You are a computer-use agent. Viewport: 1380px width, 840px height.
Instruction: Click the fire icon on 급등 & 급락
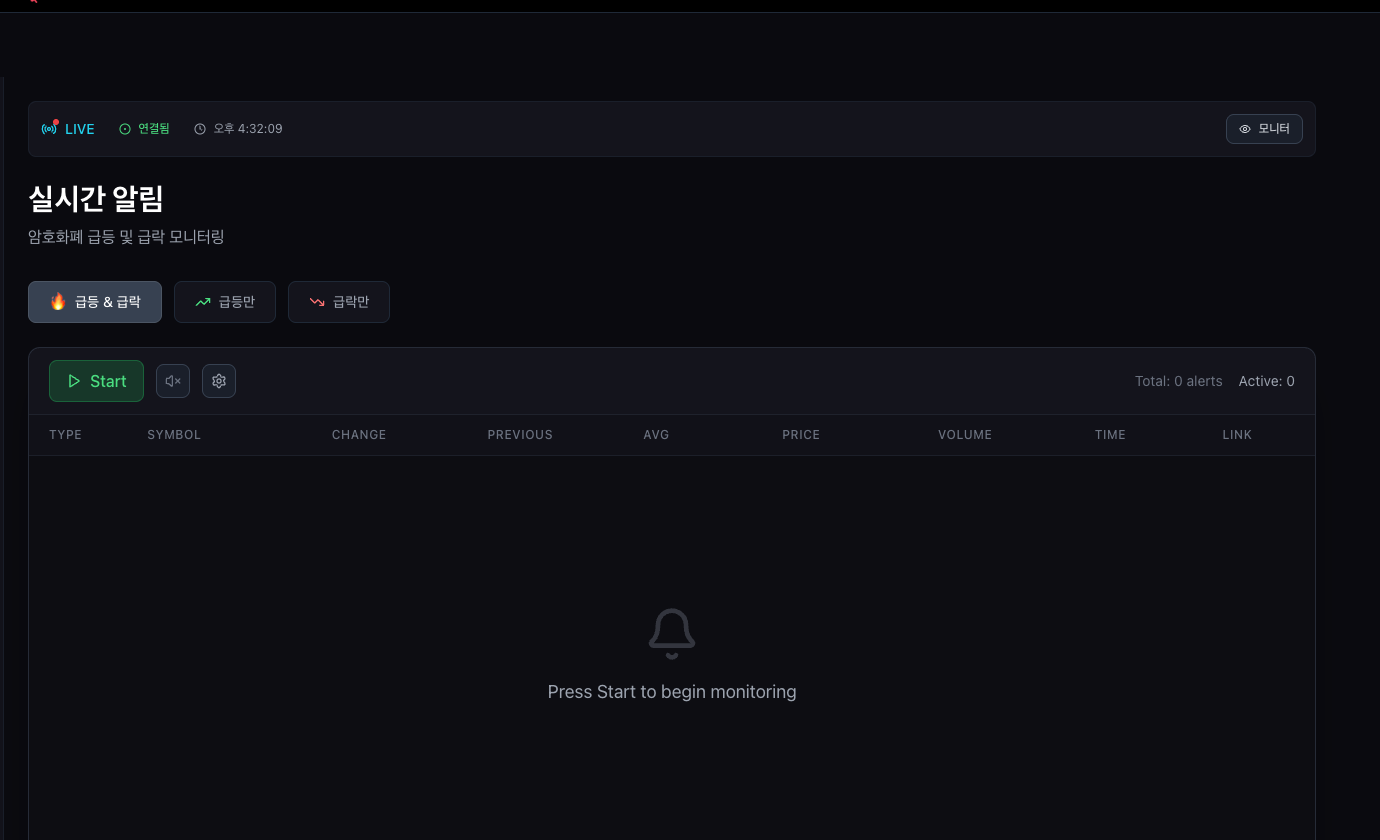pos(58,301)
